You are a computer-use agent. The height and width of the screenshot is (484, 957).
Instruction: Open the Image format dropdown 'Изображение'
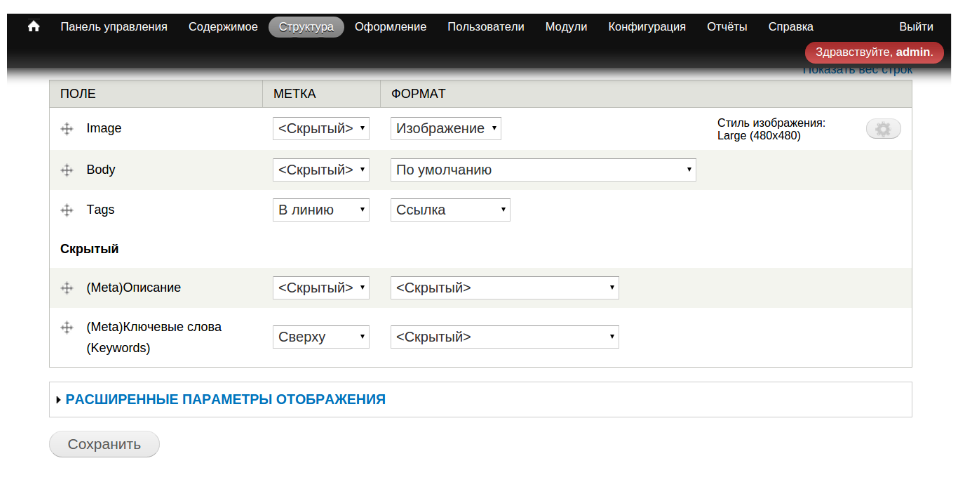point(445,129)
